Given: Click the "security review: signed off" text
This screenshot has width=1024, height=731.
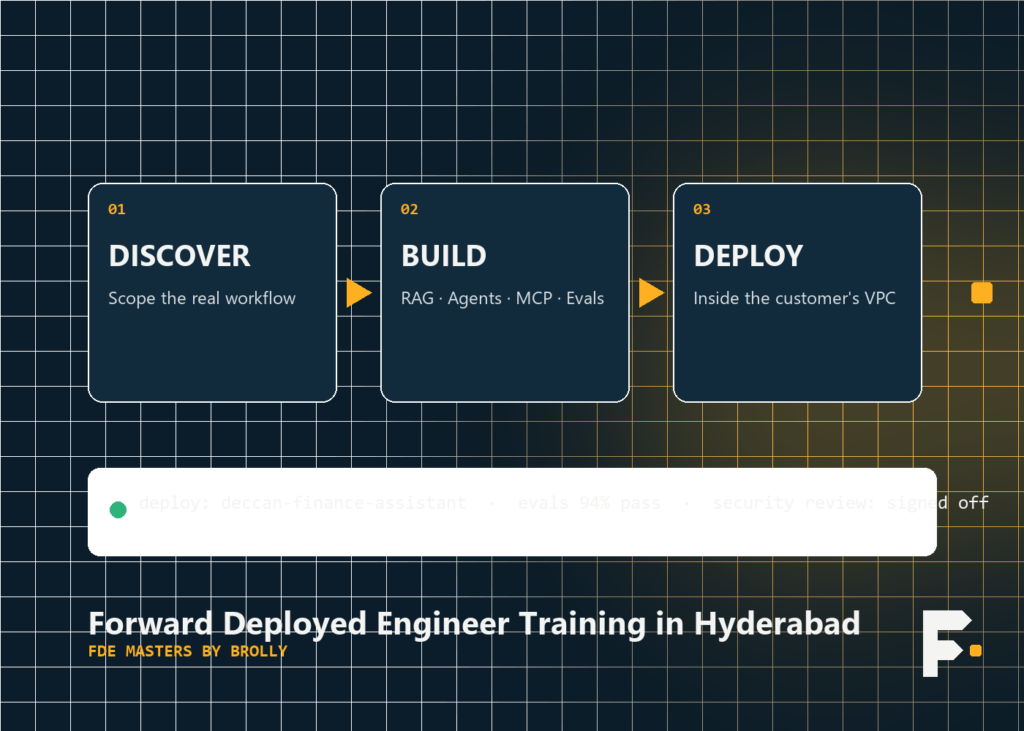Looking at the screenshot, I should coord(851,502).
